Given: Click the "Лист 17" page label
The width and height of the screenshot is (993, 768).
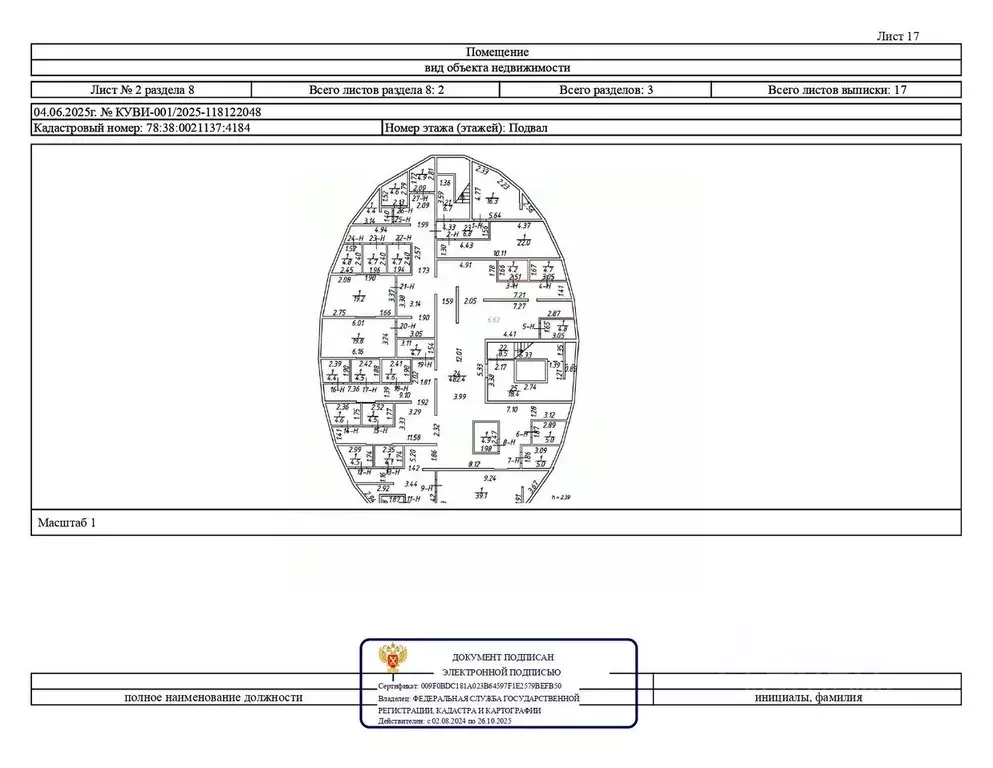Looking at the screenshot, I should coord(896,36).
